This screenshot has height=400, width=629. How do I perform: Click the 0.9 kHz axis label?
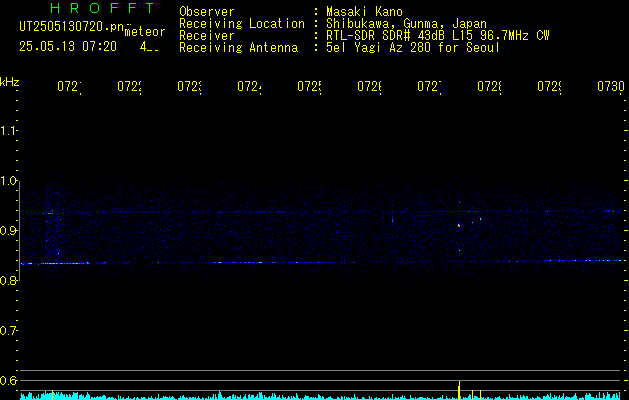tap(8, 230)
